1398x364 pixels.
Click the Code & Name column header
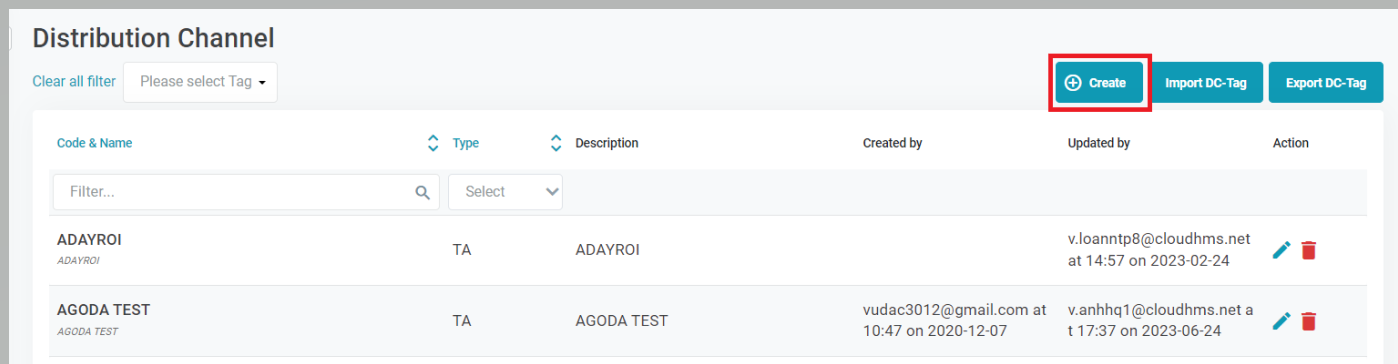(x=95, y=143)
